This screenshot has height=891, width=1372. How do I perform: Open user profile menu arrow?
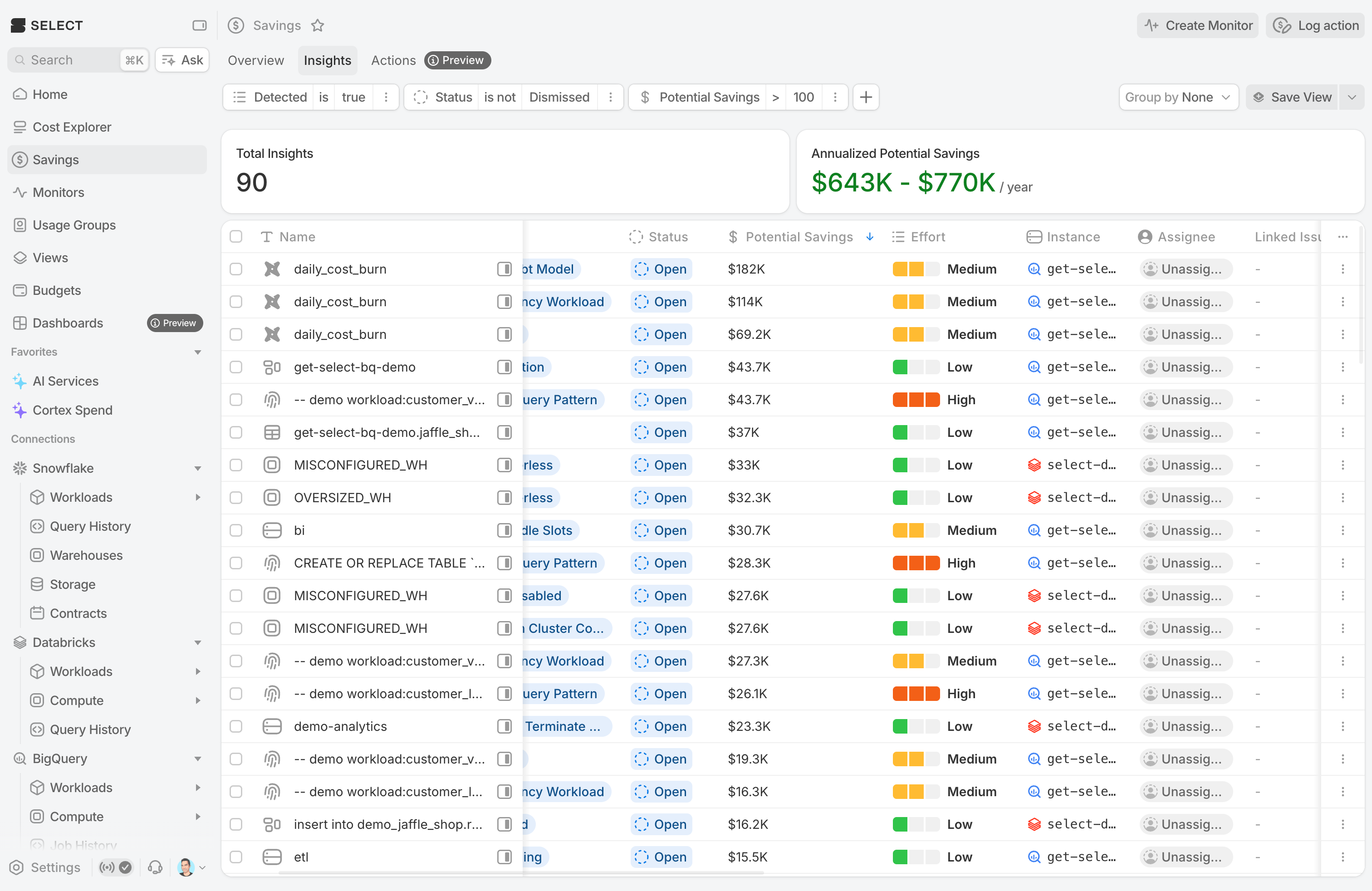202,867
